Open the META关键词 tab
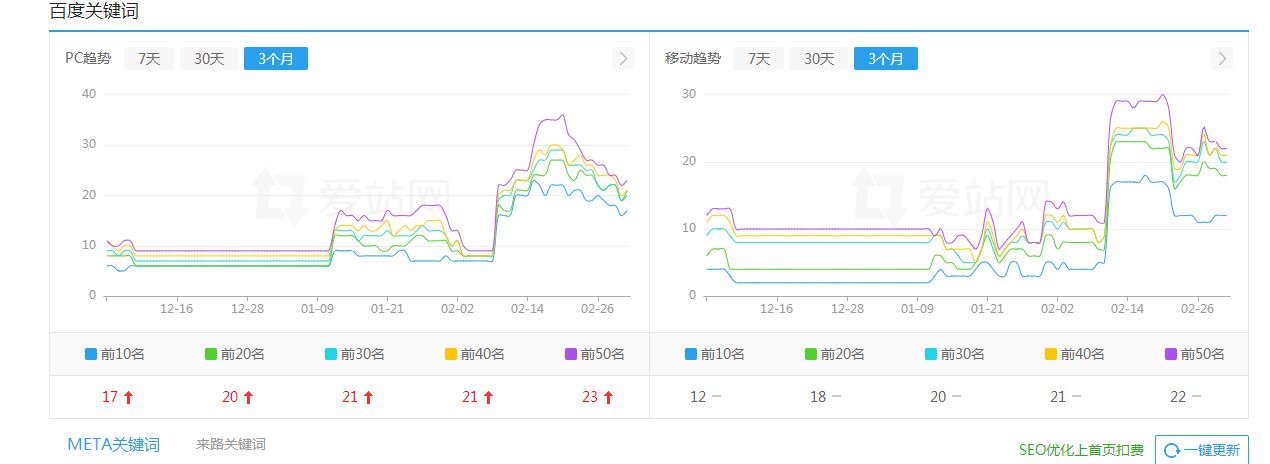 tap(113, 445)
